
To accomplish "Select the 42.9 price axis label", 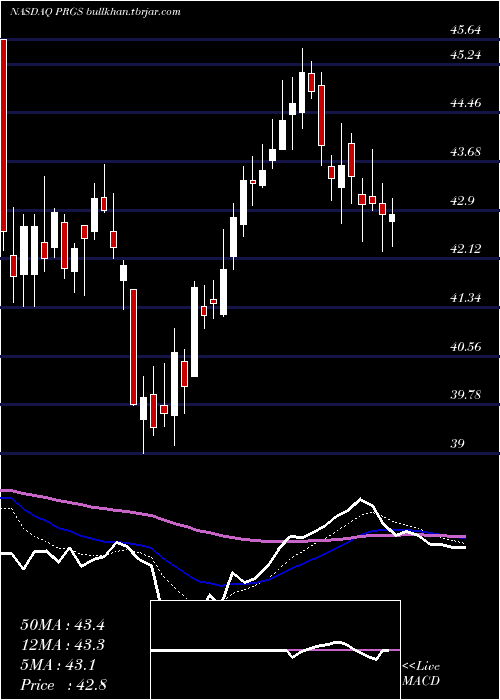I will click(462, 200).
